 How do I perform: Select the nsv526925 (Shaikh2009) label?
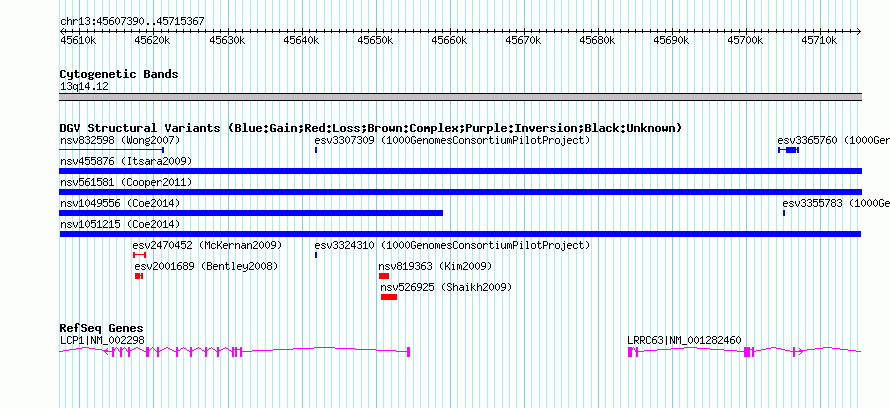(446, 288)
